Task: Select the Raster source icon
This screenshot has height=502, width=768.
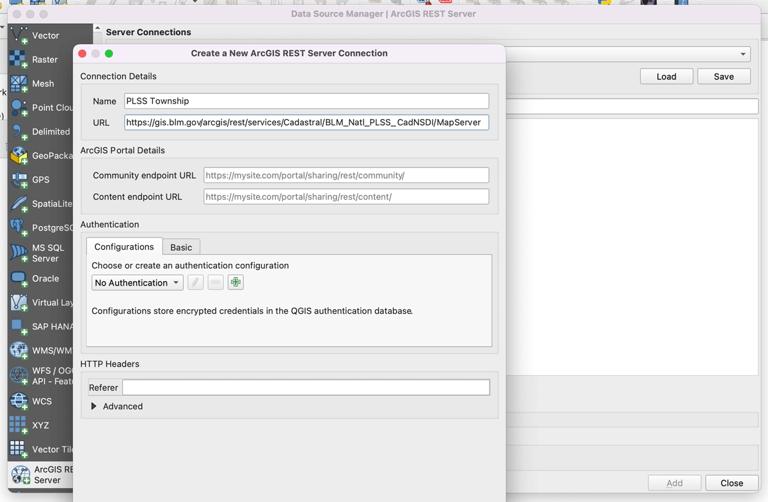Action: 19,60
